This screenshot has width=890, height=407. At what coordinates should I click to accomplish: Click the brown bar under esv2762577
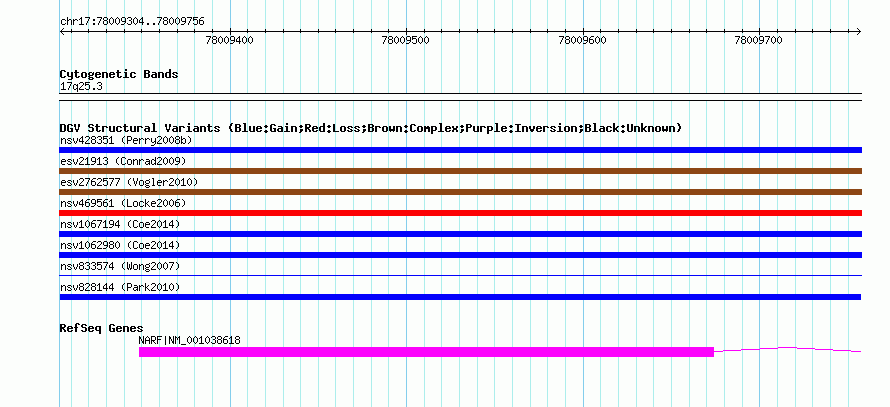460,192
